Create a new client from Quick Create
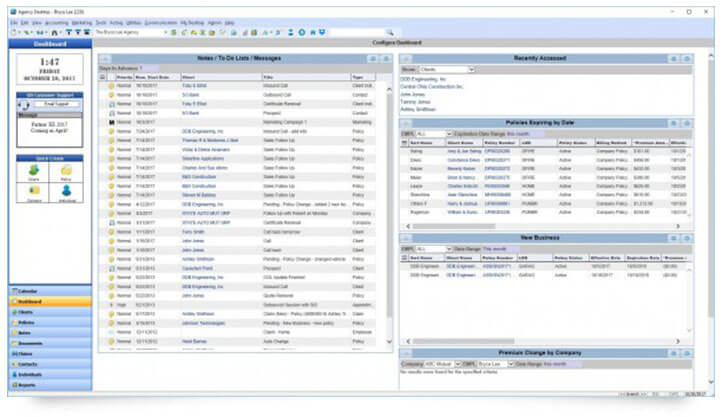 pyautogui.click(x=33, y=172)
